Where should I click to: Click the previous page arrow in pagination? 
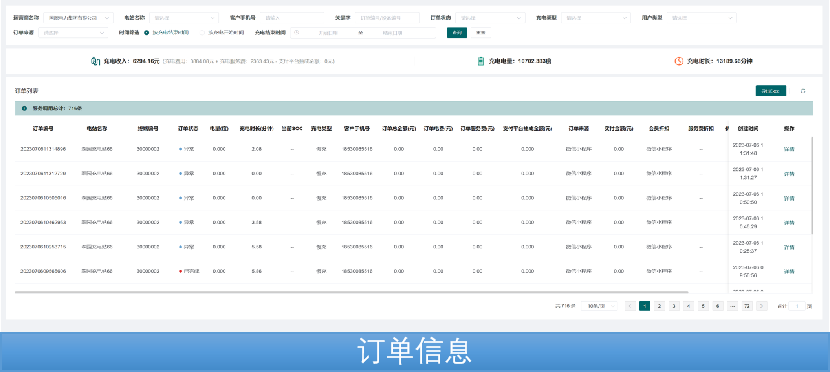point(630,306)
